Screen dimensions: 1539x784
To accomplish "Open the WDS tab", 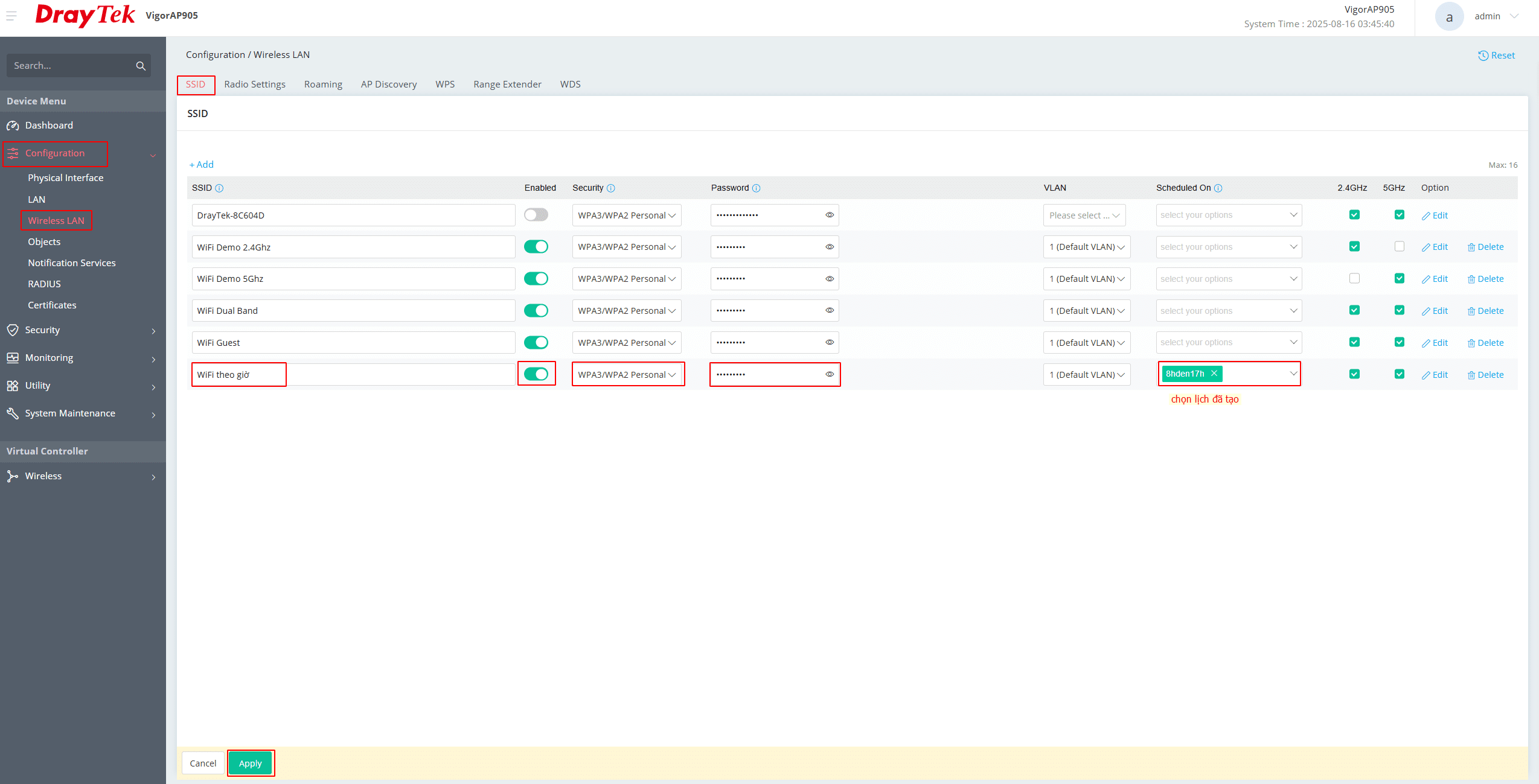I will click(x=570, y=84).
